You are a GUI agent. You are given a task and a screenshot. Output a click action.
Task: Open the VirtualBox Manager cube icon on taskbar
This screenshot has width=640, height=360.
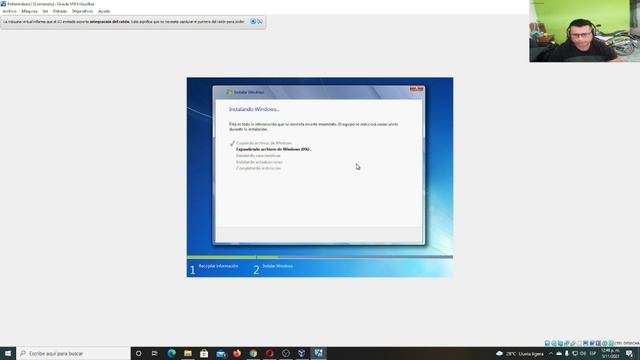pyautogui.click(x=302, y=353)
